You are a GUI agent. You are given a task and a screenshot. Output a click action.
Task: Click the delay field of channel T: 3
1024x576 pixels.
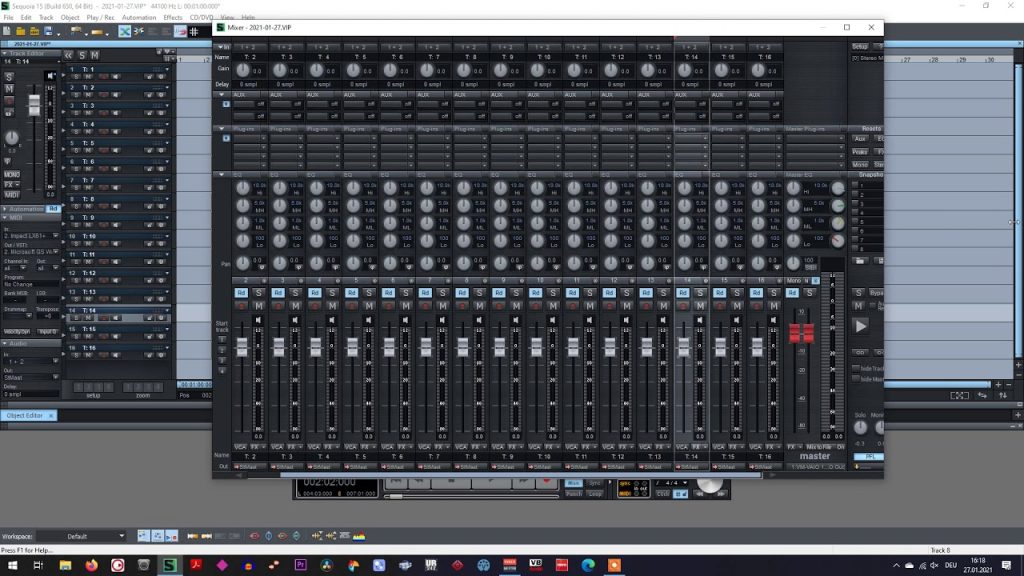[286, 84]
